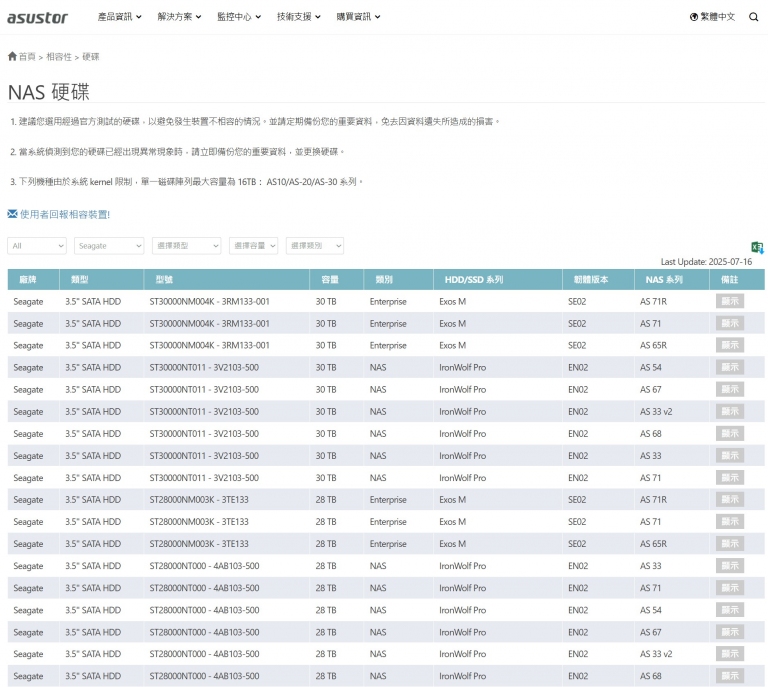The height and width of the screenshot is (687, 768).
Task: Click Exos M cell in AS 71 30 TB row
Action: point(453,324)
